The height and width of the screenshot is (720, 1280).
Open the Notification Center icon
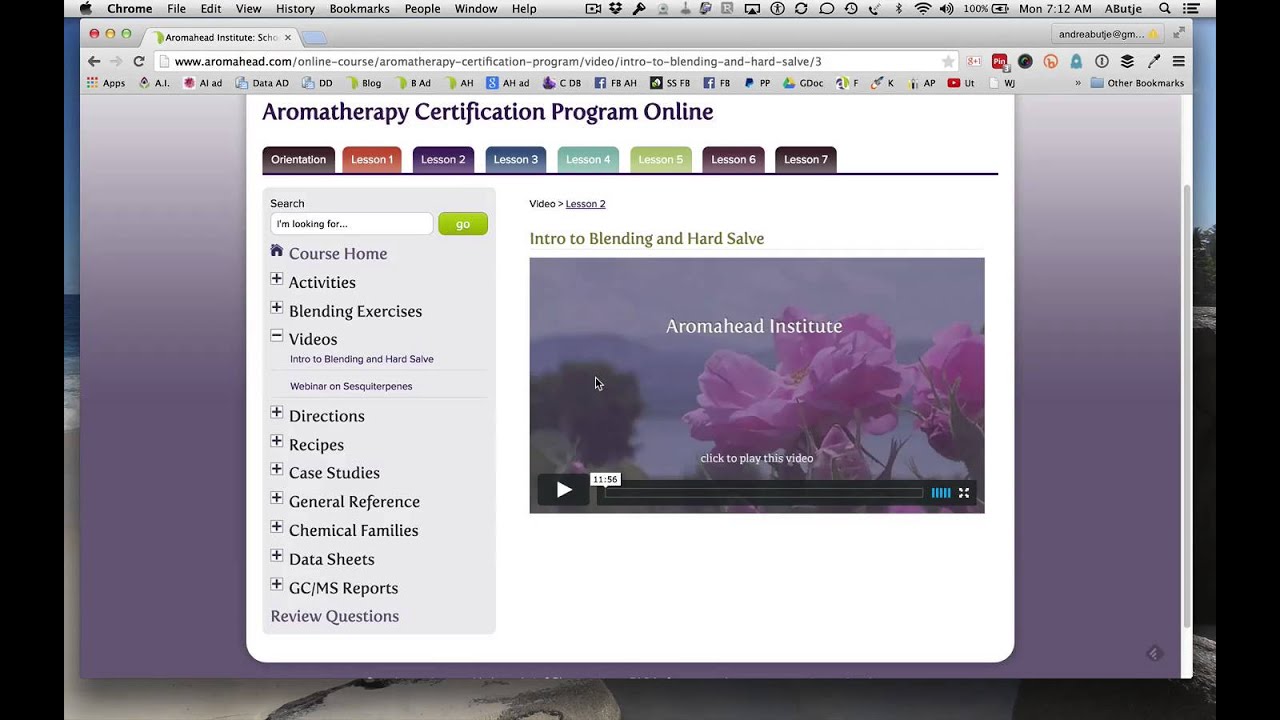pyautogui.click(x=1191, y=9)
